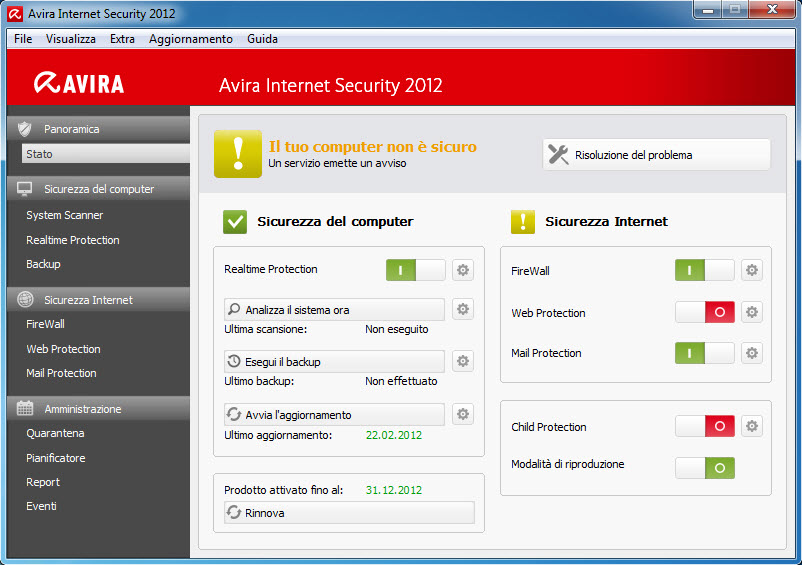Open Child Protection settings gear
The width and height of the screenshot is (802, 565).
752,426
